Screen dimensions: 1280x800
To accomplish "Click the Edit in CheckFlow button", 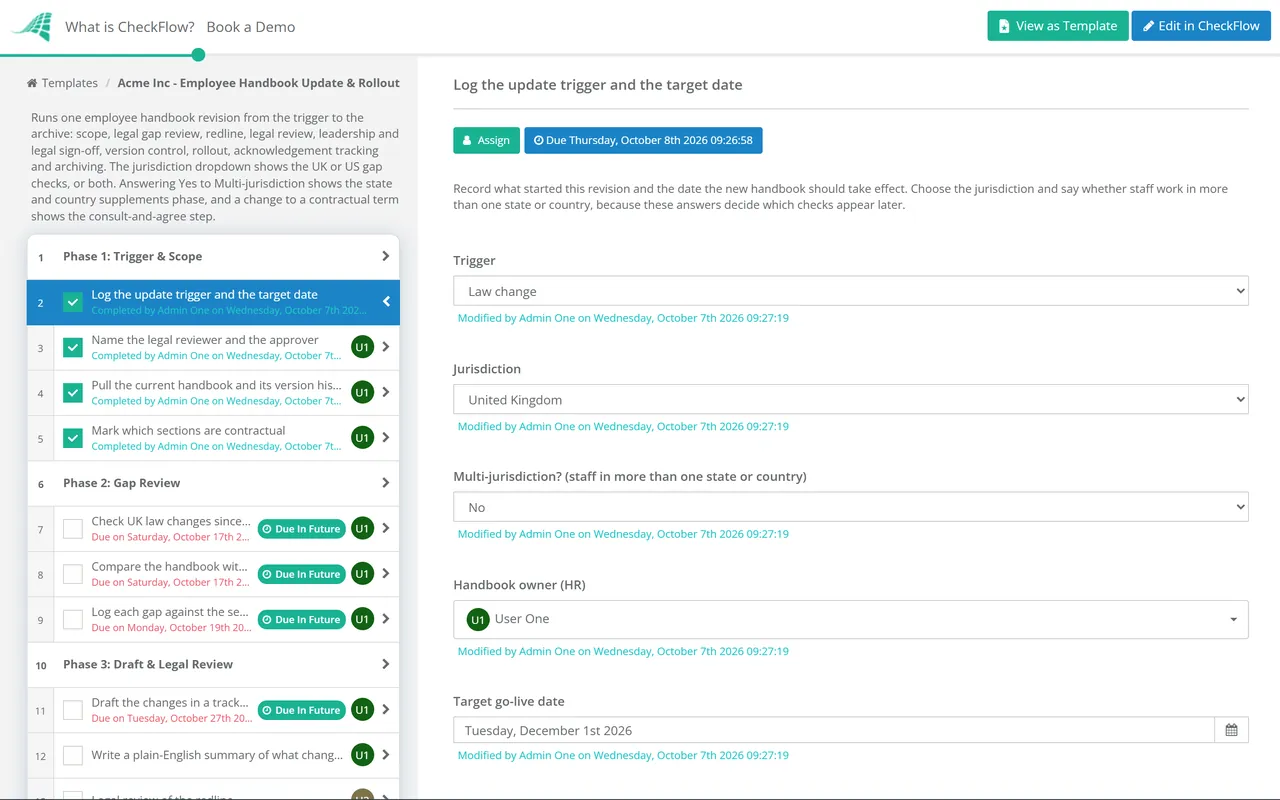I will click(1201, 26).
